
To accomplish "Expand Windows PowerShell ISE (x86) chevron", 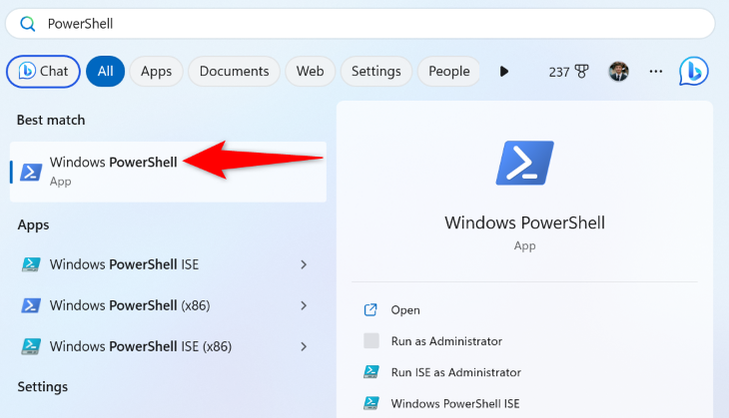I will 304,346.
